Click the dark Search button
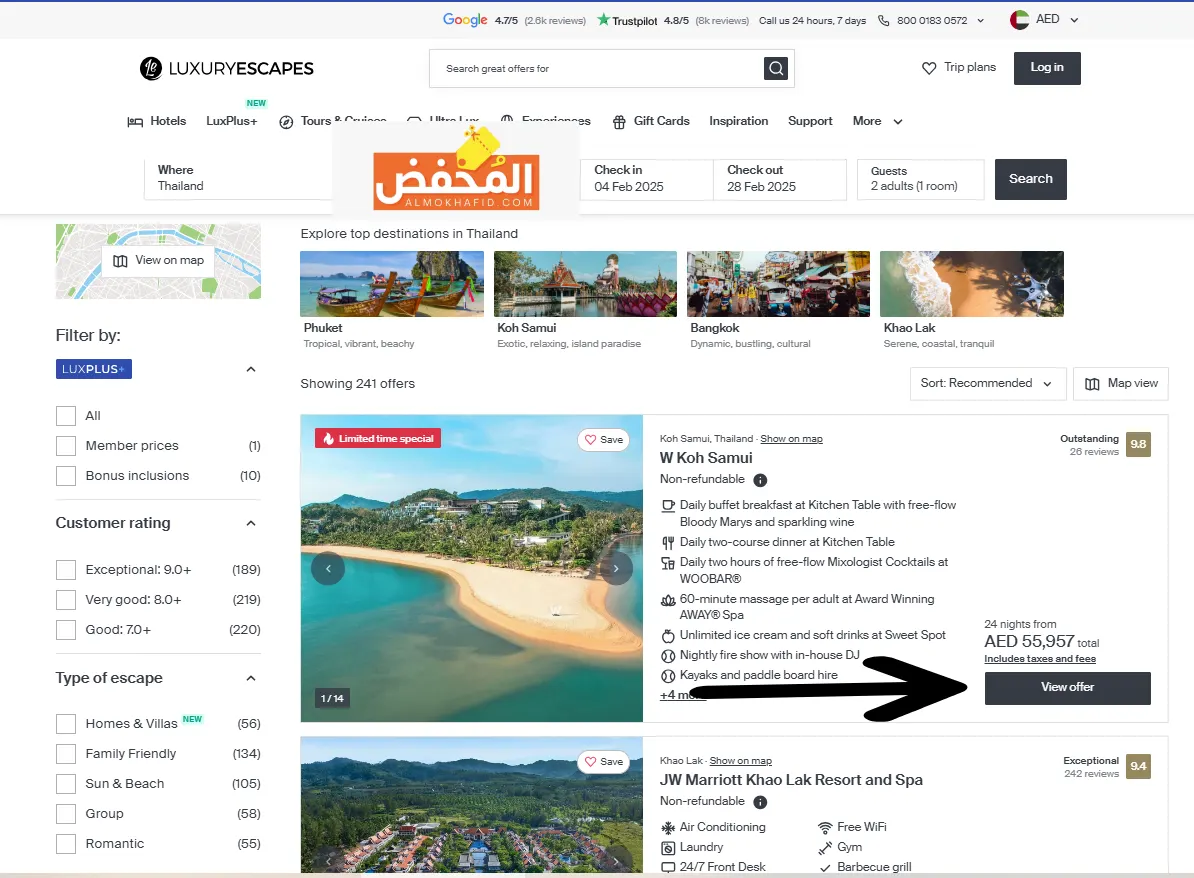This screenshot has height=878, width=1194. coord(1030,179)
